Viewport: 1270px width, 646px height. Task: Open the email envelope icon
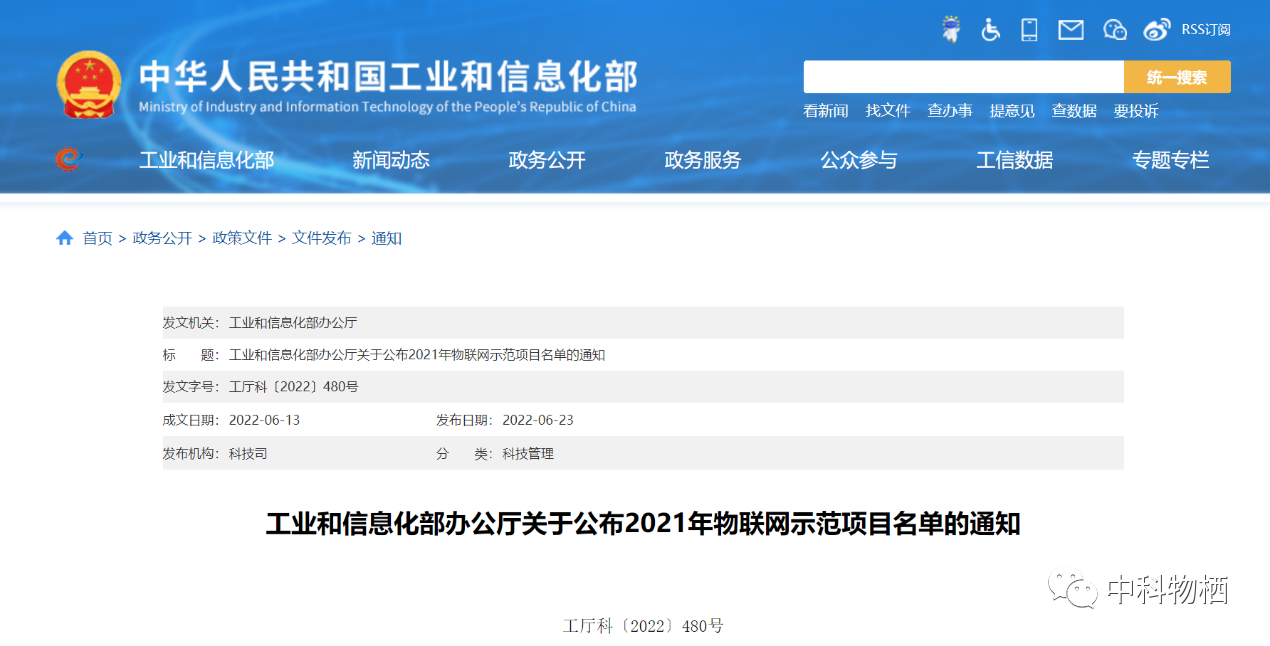(x=1071, y=30)
